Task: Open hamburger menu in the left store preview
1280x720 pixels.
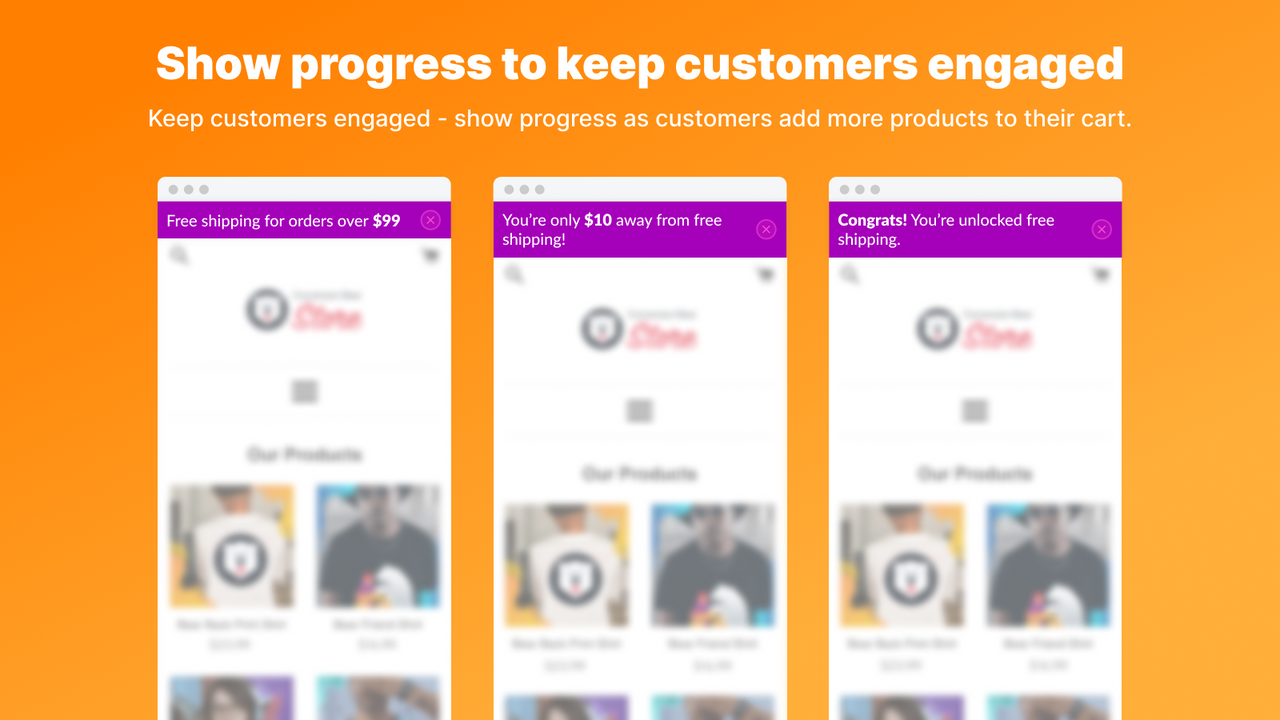Action: (304, 392)
